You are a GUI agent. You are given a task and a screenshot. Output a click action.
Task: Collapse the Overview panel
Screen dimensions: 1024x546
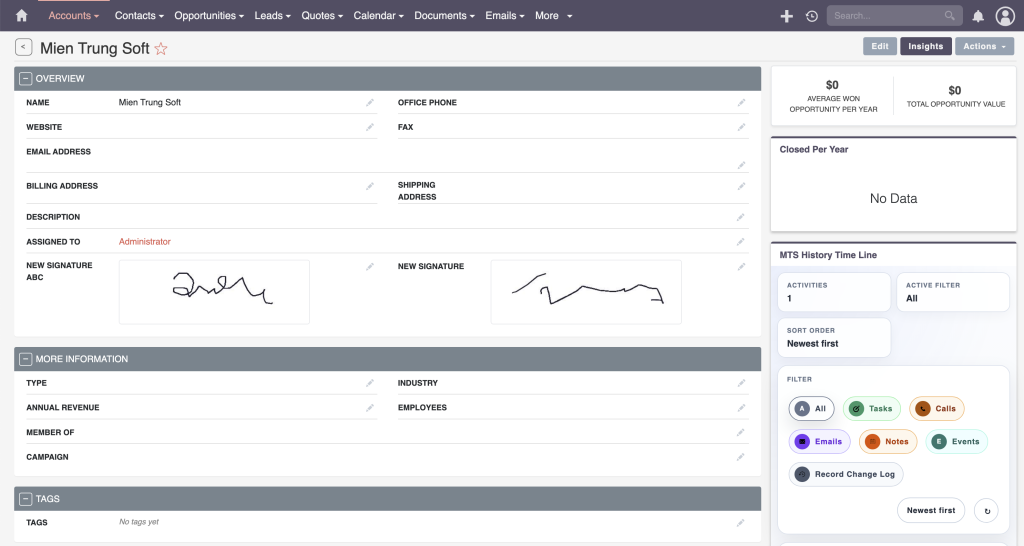(x=25, y=78)
